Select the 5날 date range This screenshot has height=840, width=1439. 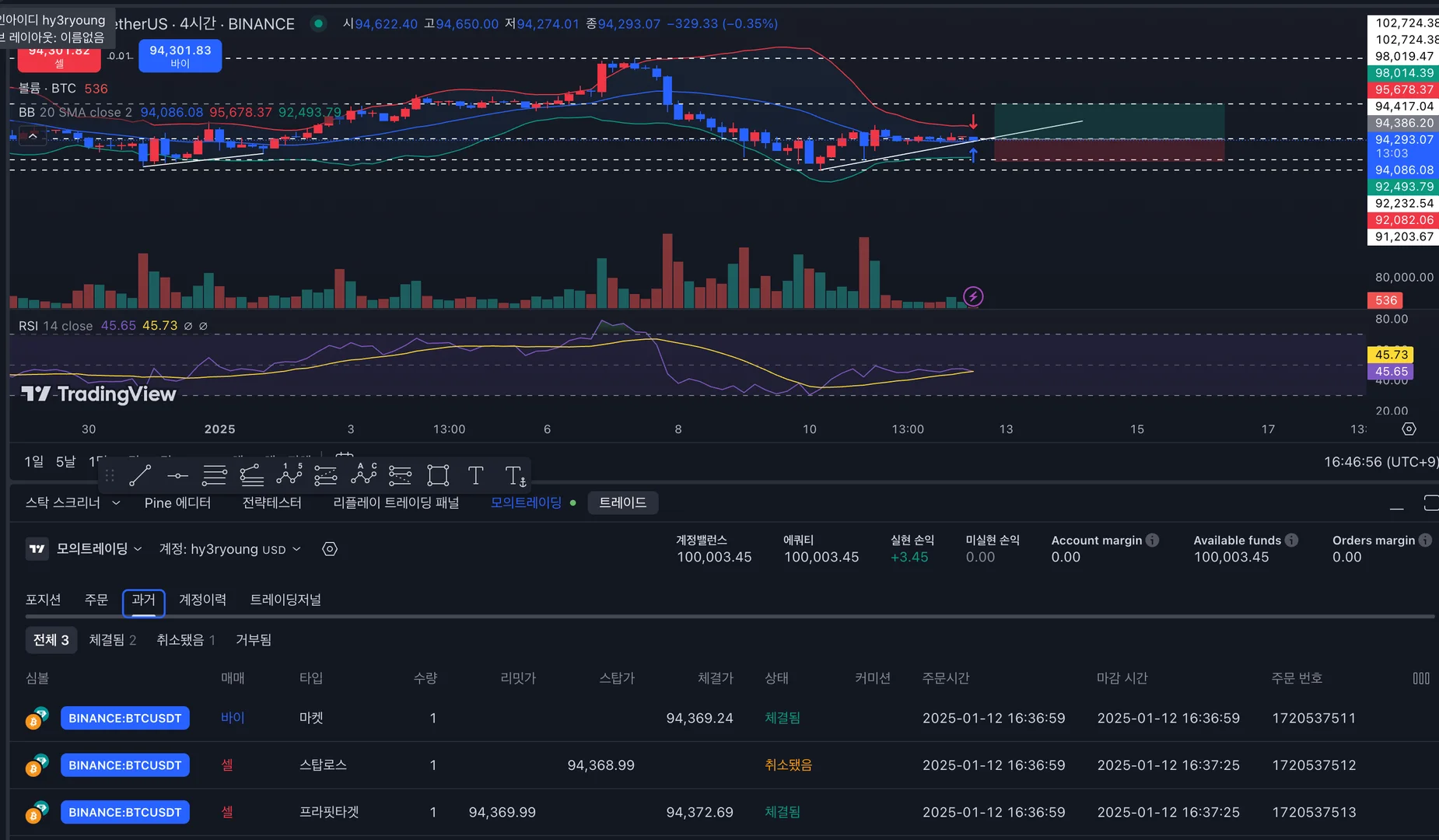[65, 462]
